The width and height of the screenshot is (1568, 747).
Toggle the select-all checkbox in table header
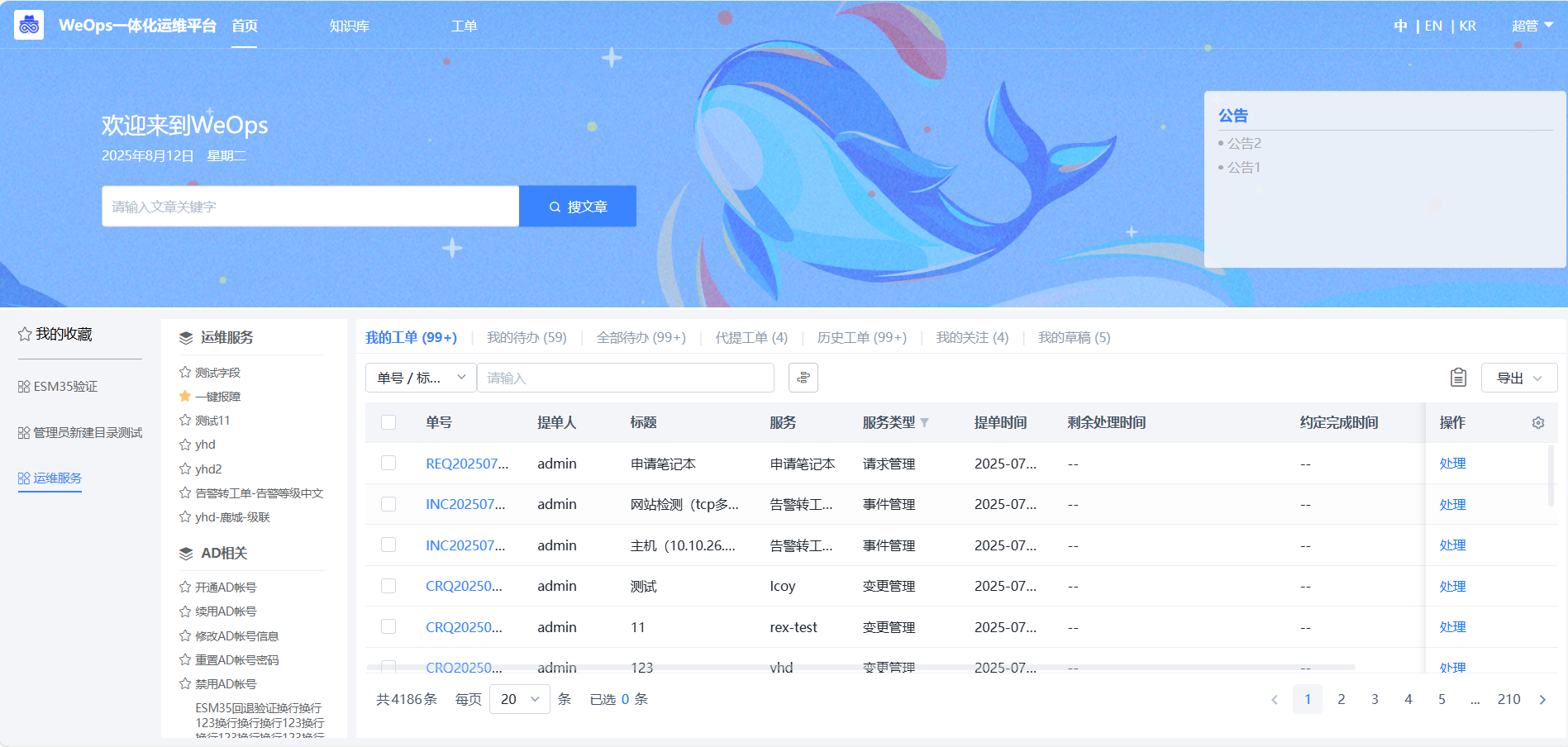388,423
